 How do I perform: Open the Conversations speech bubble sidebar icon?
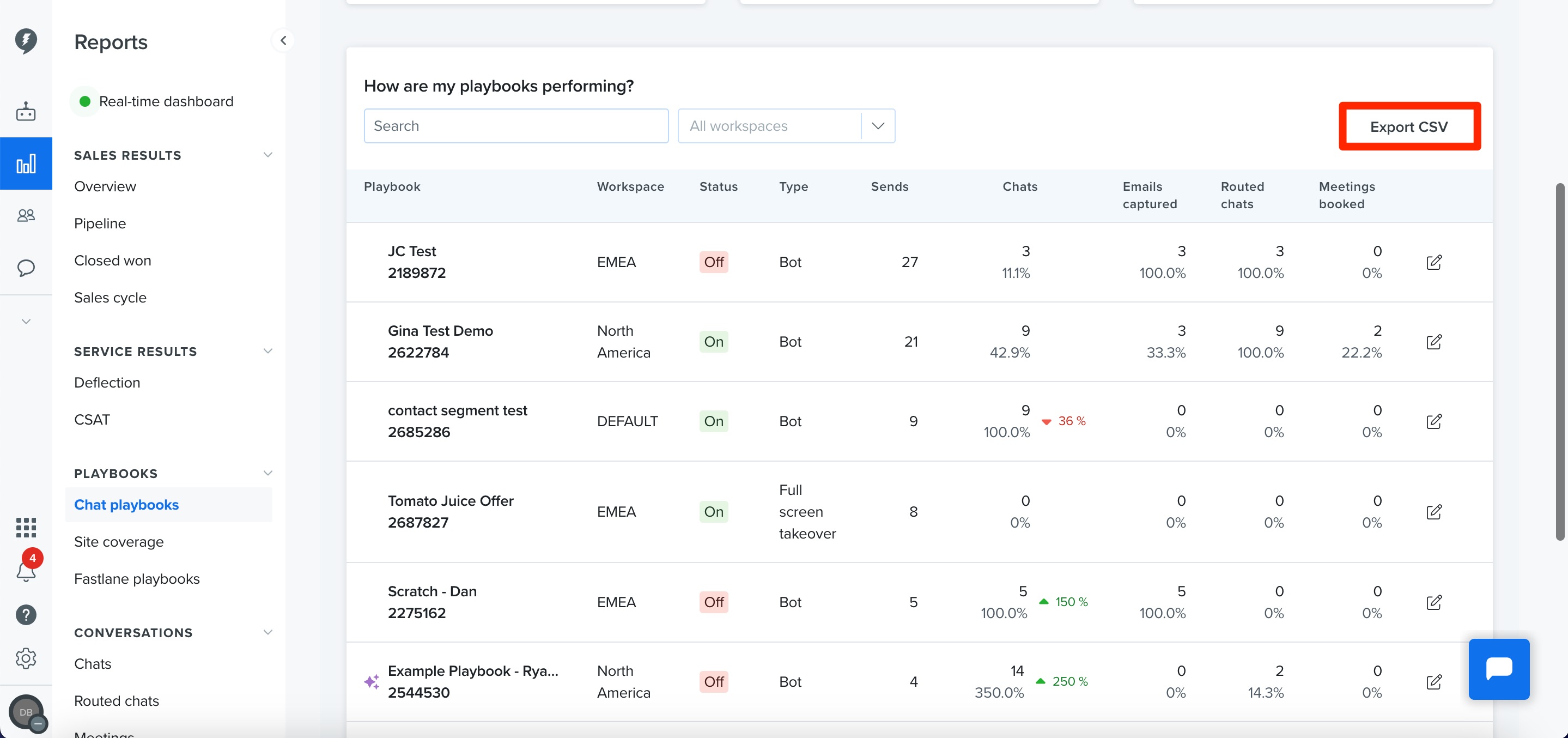26,268
